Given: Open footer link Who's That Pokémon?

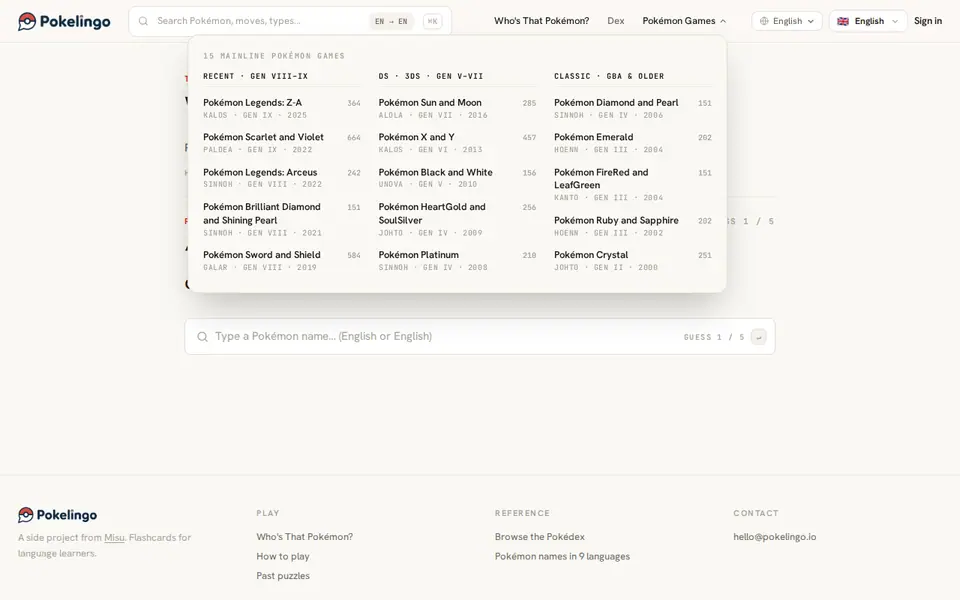Looking at the screenshot, I should 304,537.
